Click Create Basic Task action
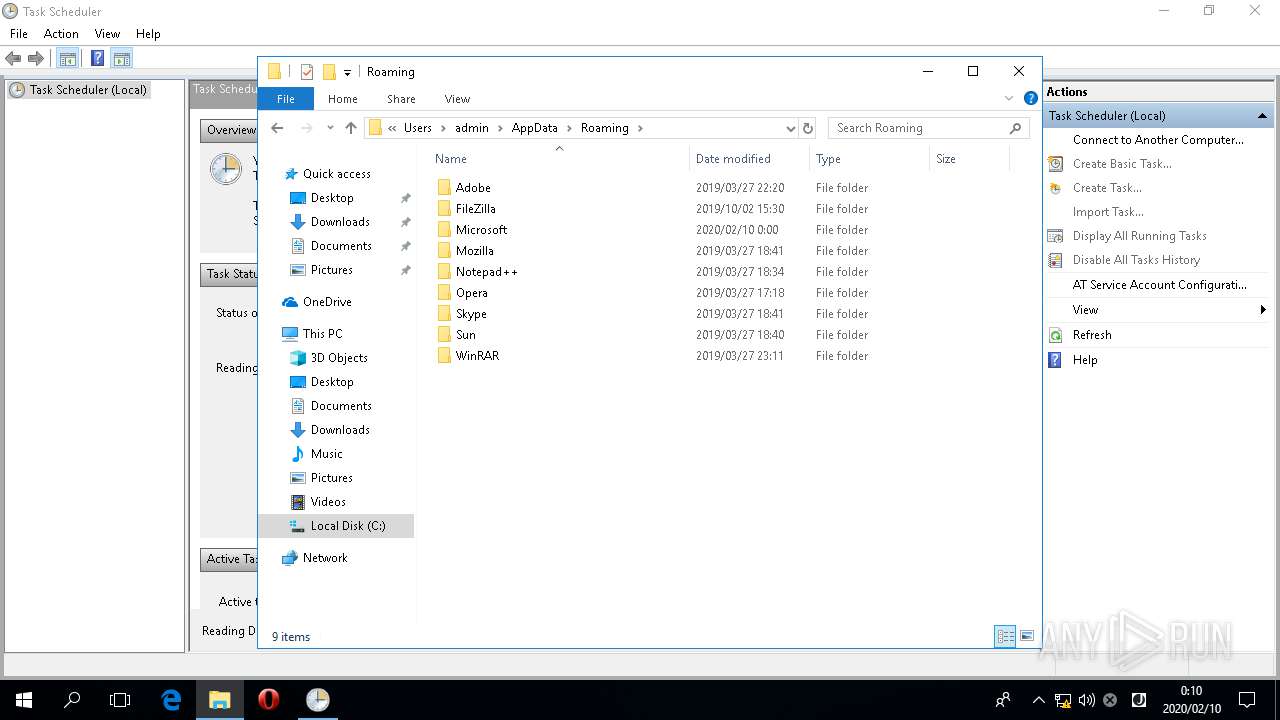The height and width of the screenshot is (720, 1280). coord(1122,164)
